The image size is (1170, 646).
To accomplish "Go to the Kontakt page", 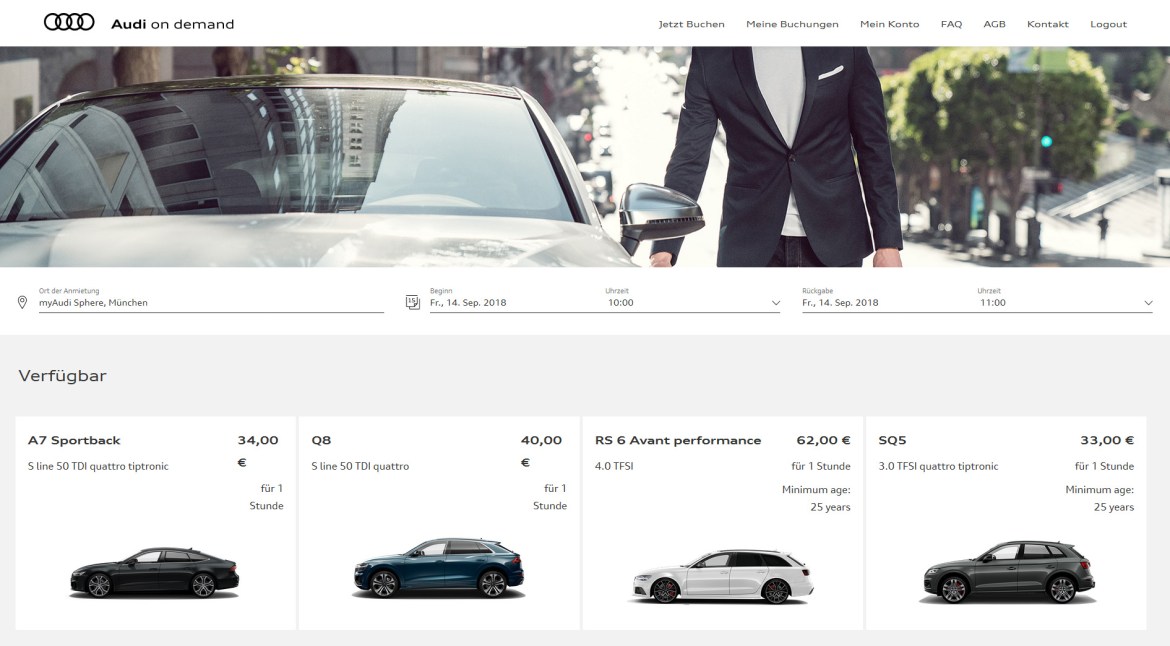I will click(1047, 24).
